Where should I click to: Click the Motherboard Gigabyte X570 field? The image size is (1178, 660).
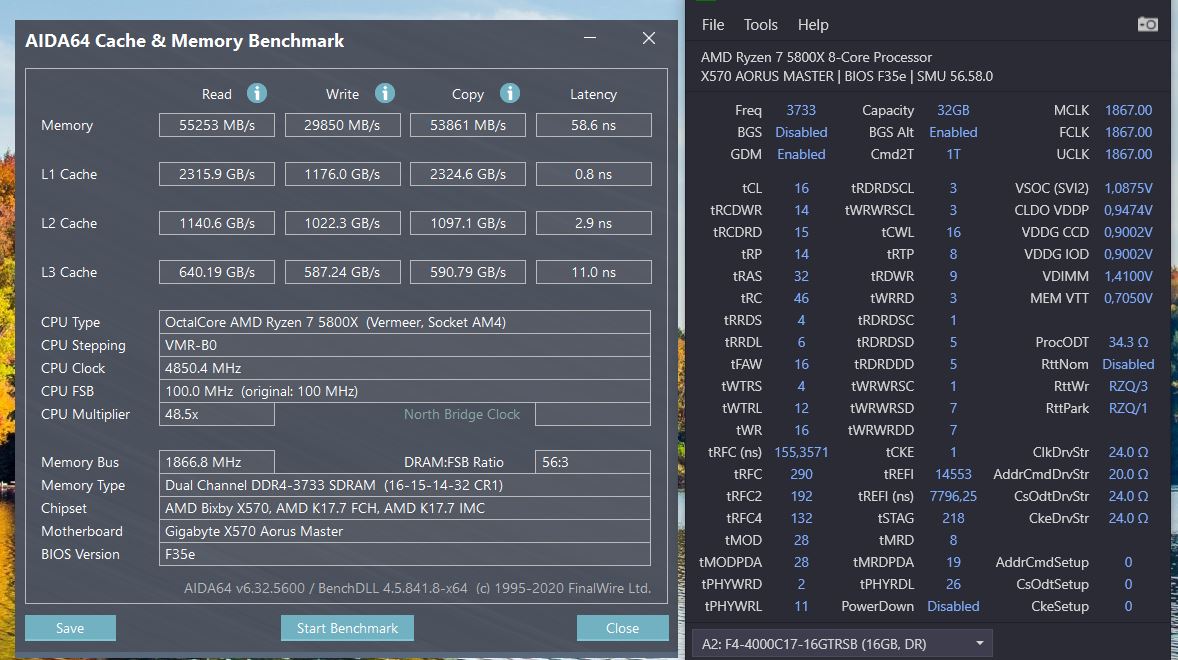coord(404,531)
